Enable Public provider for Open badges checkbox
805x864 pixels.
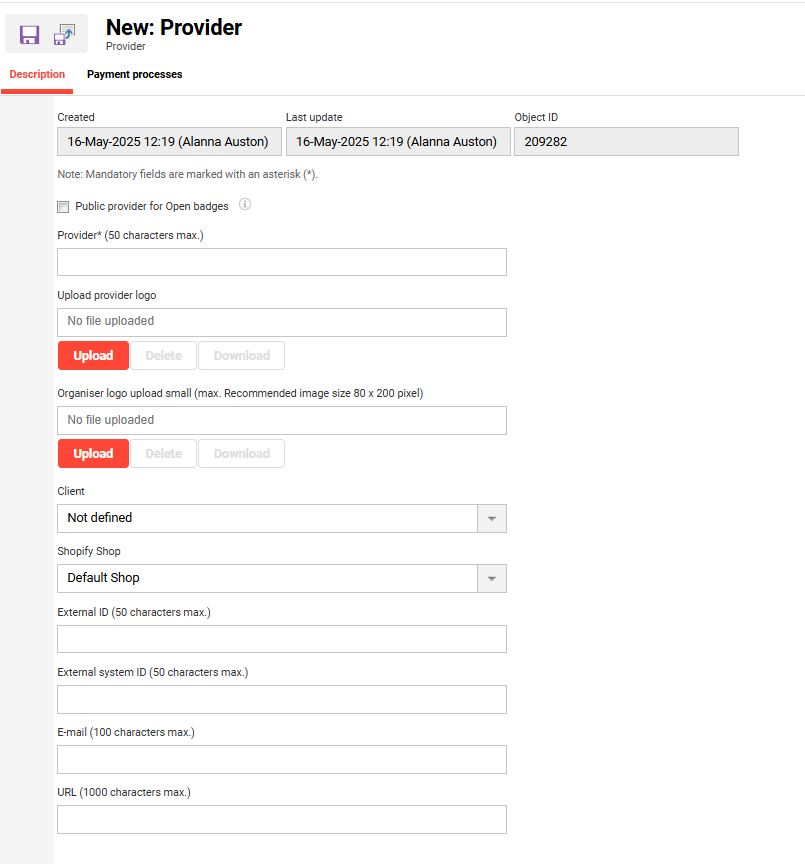tap(63, 207)
